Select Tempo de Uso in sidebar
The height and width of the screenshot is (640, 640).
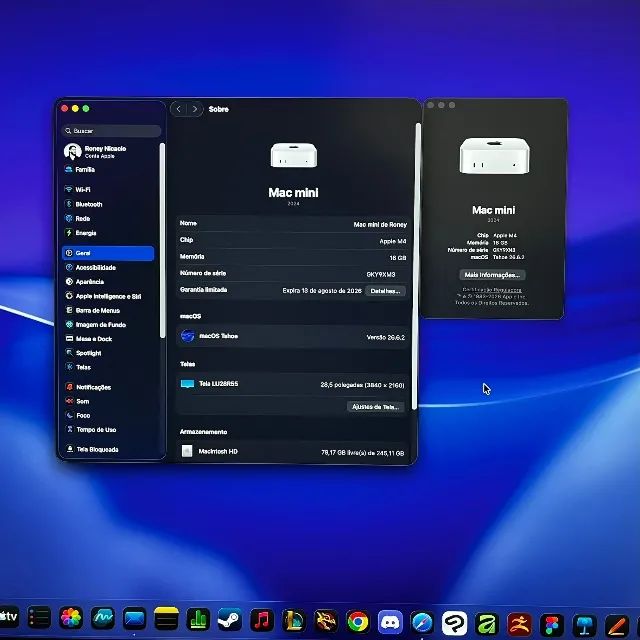[x=108, y=429]
